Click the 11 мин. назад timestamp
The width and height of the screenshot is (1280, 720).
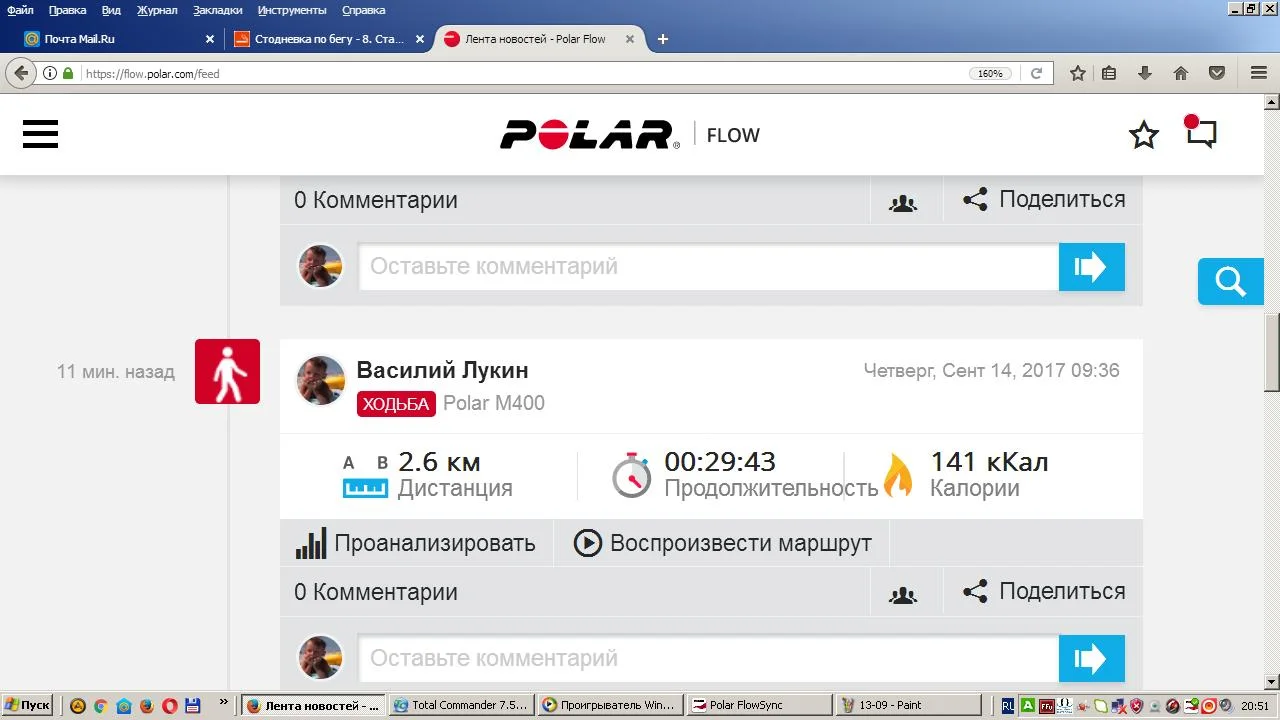click(x=116, y=372)
